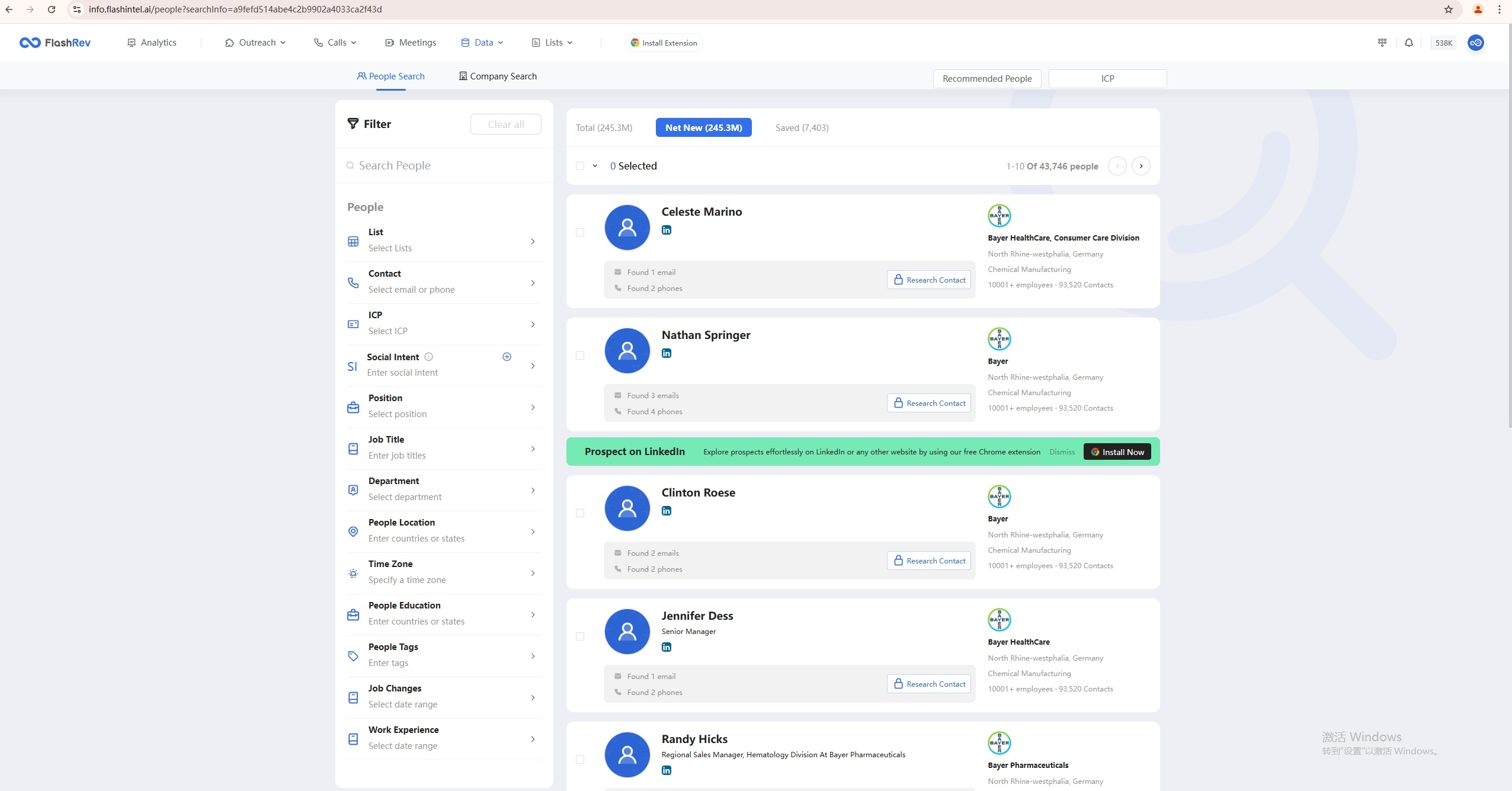Viewport: 1512px width, 791px height.
Task: Open Celeste Marino's LinkedIn icon
Action: (x=667, y=230)
